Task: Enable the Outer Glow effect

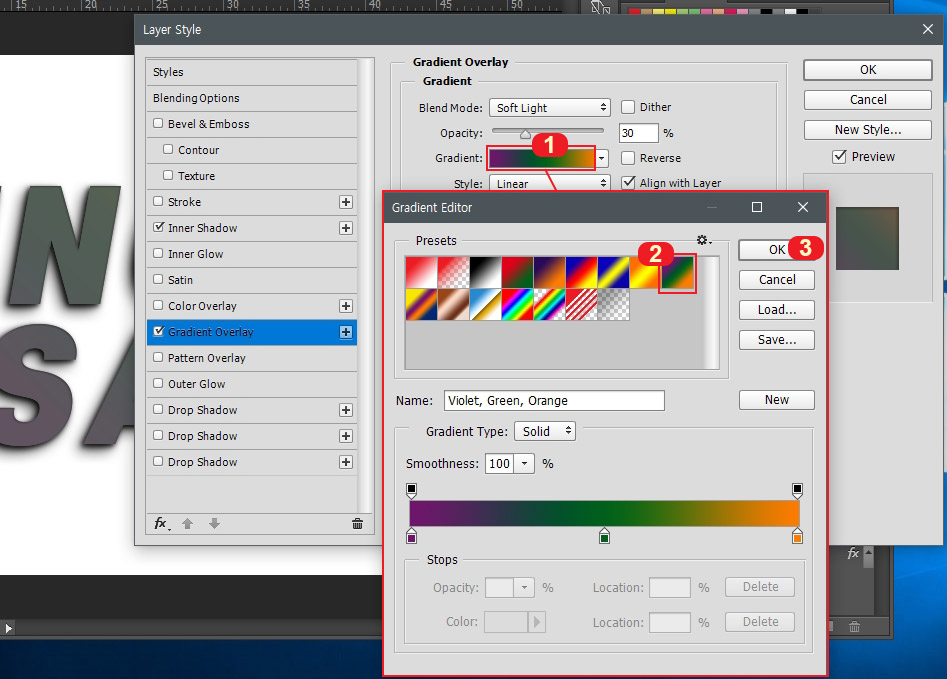Action: coord(158,383)
